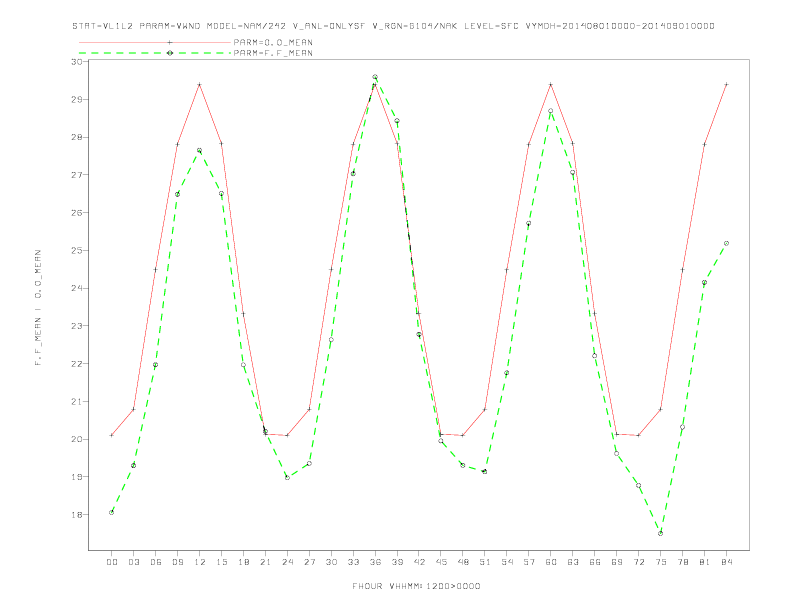This screenshot has height=612, width=792.
Task: Click x-axis forecast hour label 51
Action: tap(485, 562)
